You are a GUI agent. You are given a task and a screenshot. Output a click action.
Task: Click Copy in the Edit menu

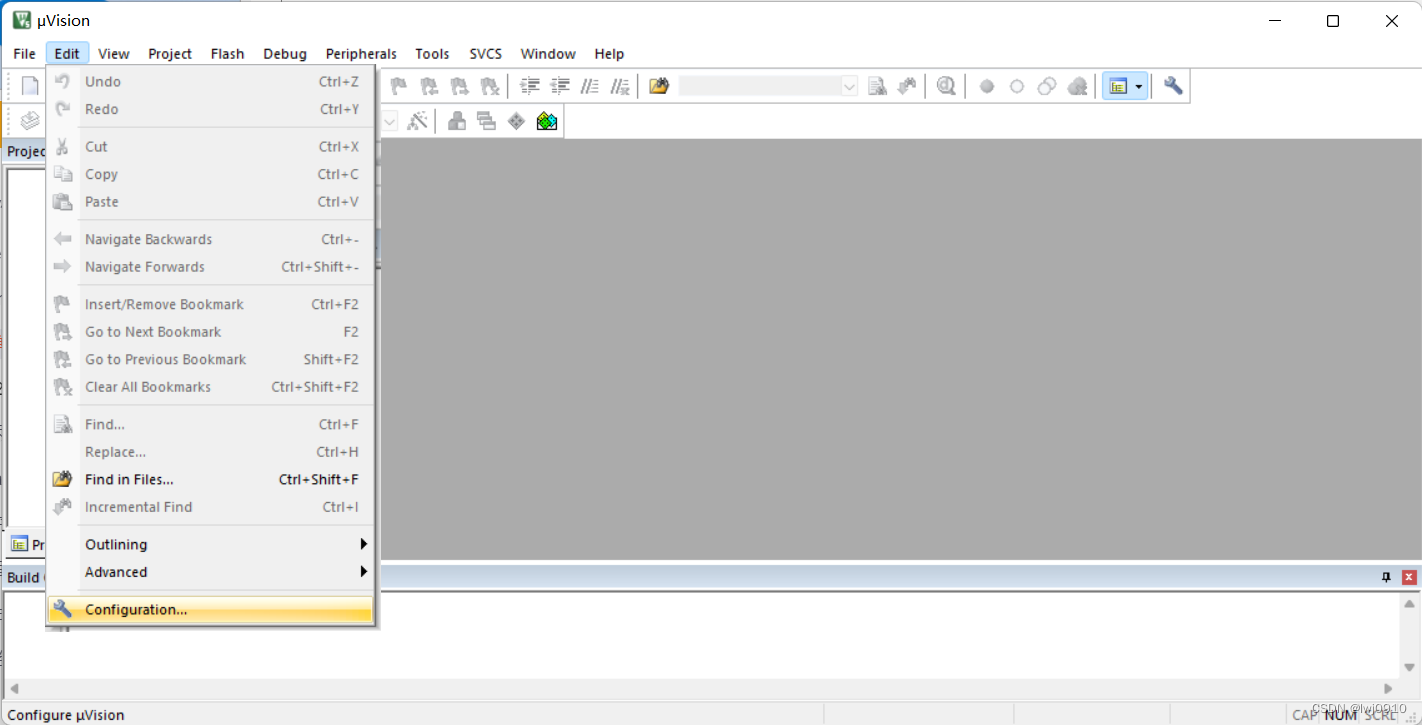(x=210, y=174)
